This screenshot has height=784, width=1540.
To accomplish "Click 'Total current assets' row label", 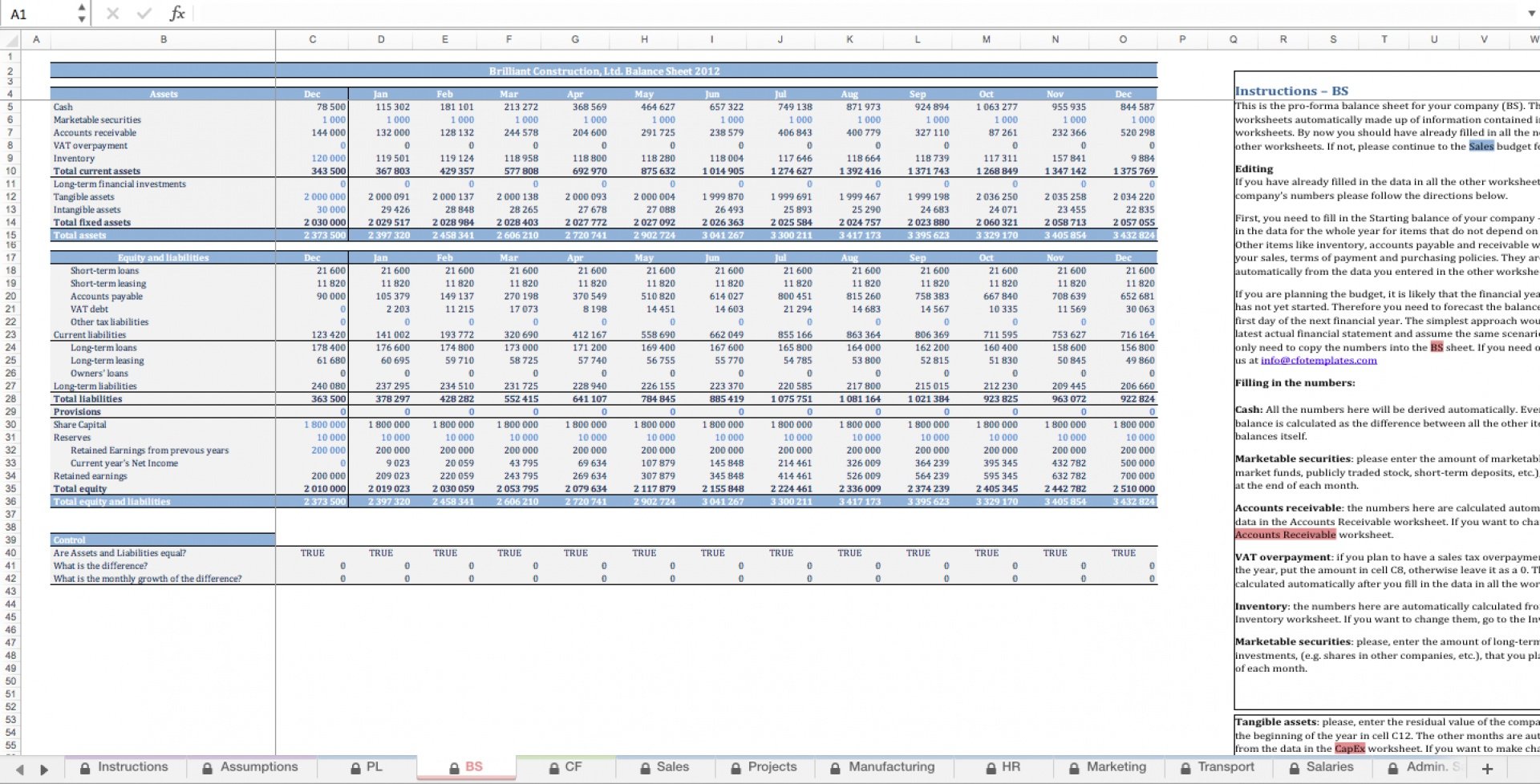I will point(96,171).
